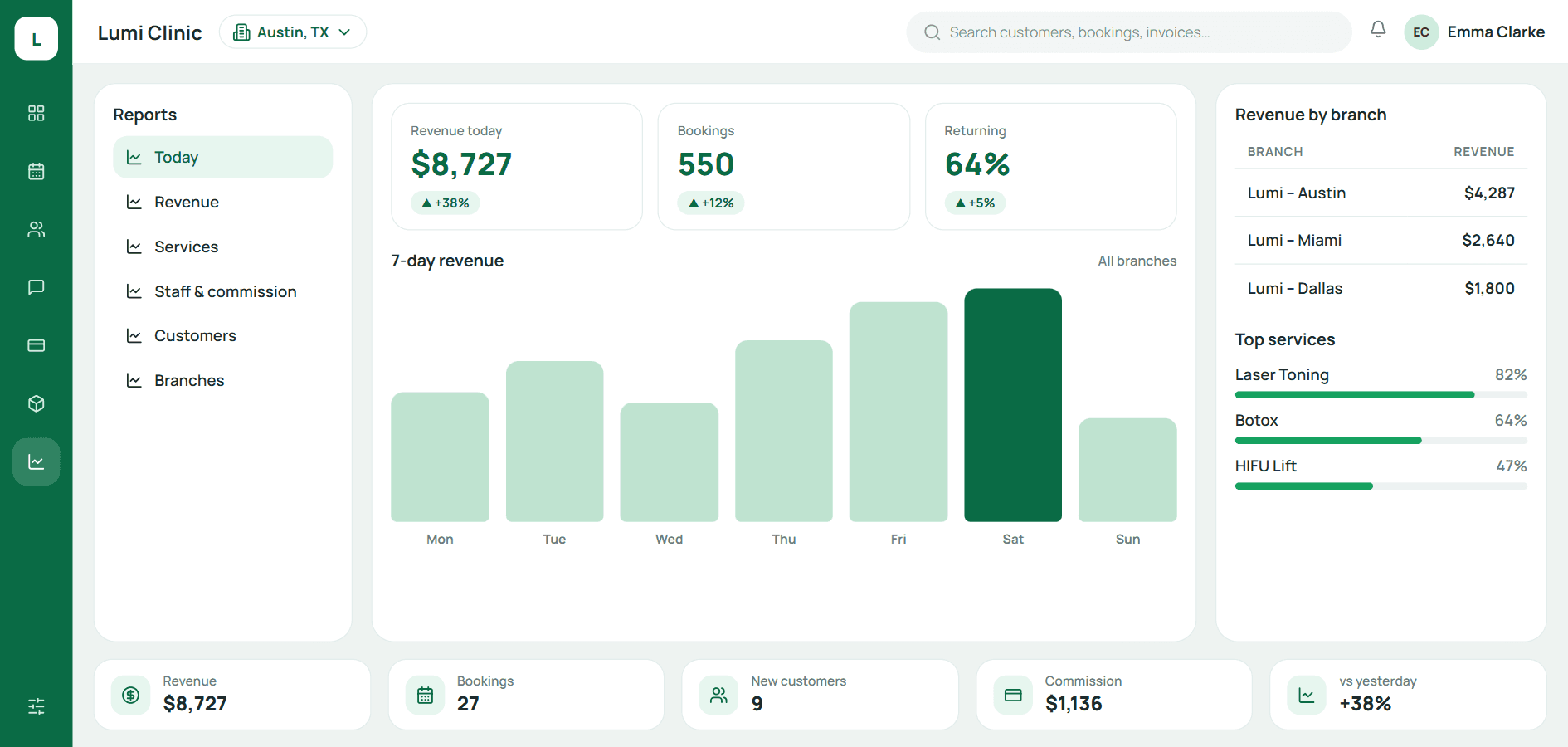This screenshot has height=747, width=1568.
Task: Open the customers people icon in sidebar
Action: point(36,229)
